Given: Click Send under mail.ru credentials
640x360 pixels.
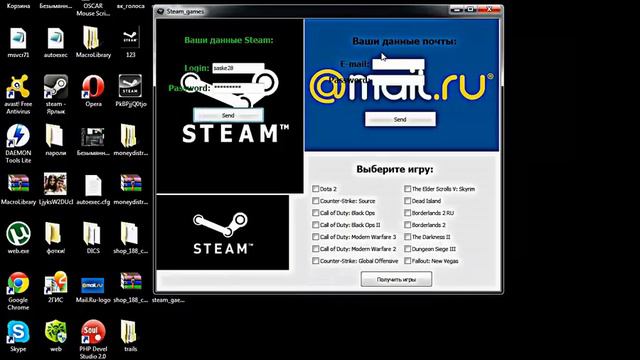Looking at the screenshot, I should (x=400, y=120).
